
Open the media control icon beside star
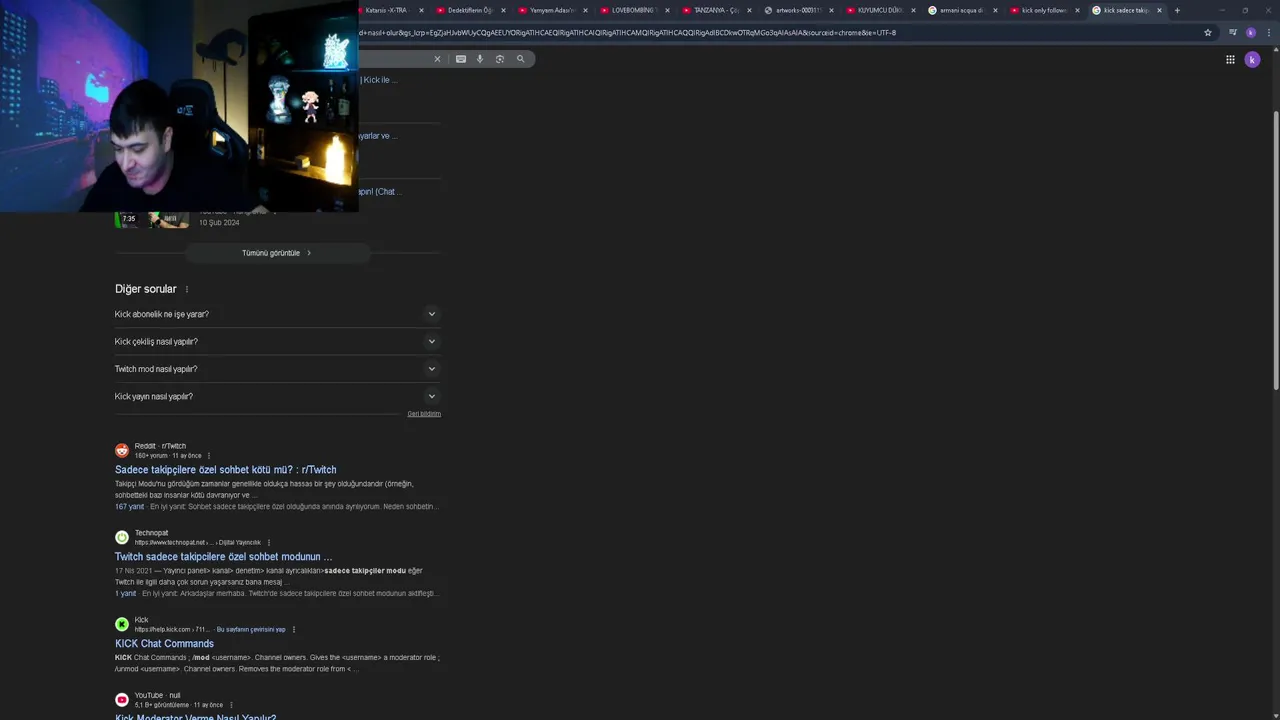(x=1233, y=32)
